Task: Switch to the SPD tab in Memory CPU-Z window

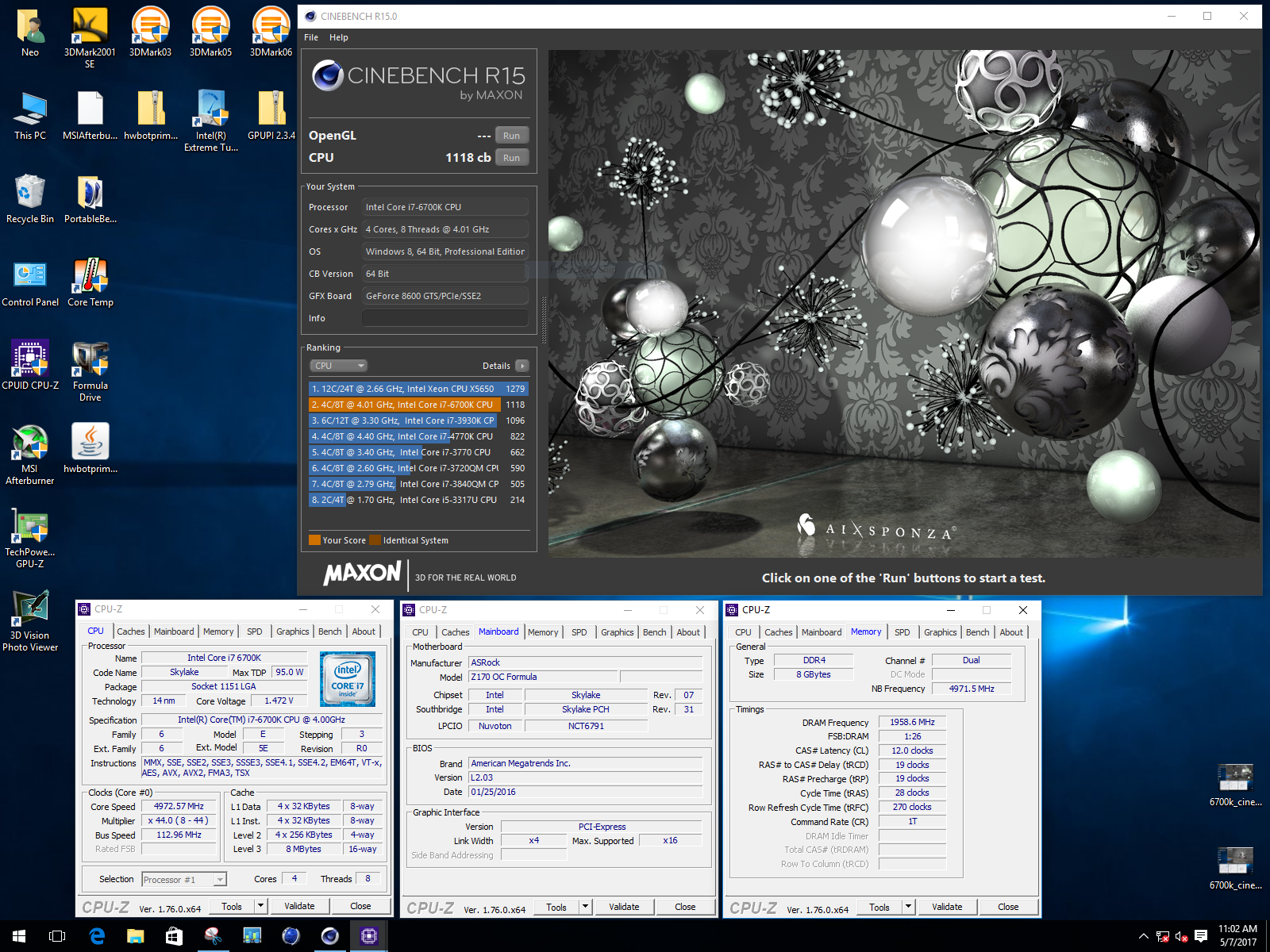Action: [x=902, y=632]
